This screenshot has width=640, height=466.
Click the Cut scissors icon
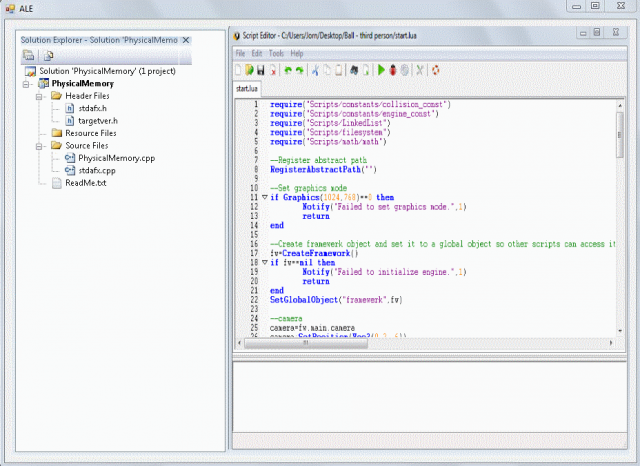coord(313,70)
